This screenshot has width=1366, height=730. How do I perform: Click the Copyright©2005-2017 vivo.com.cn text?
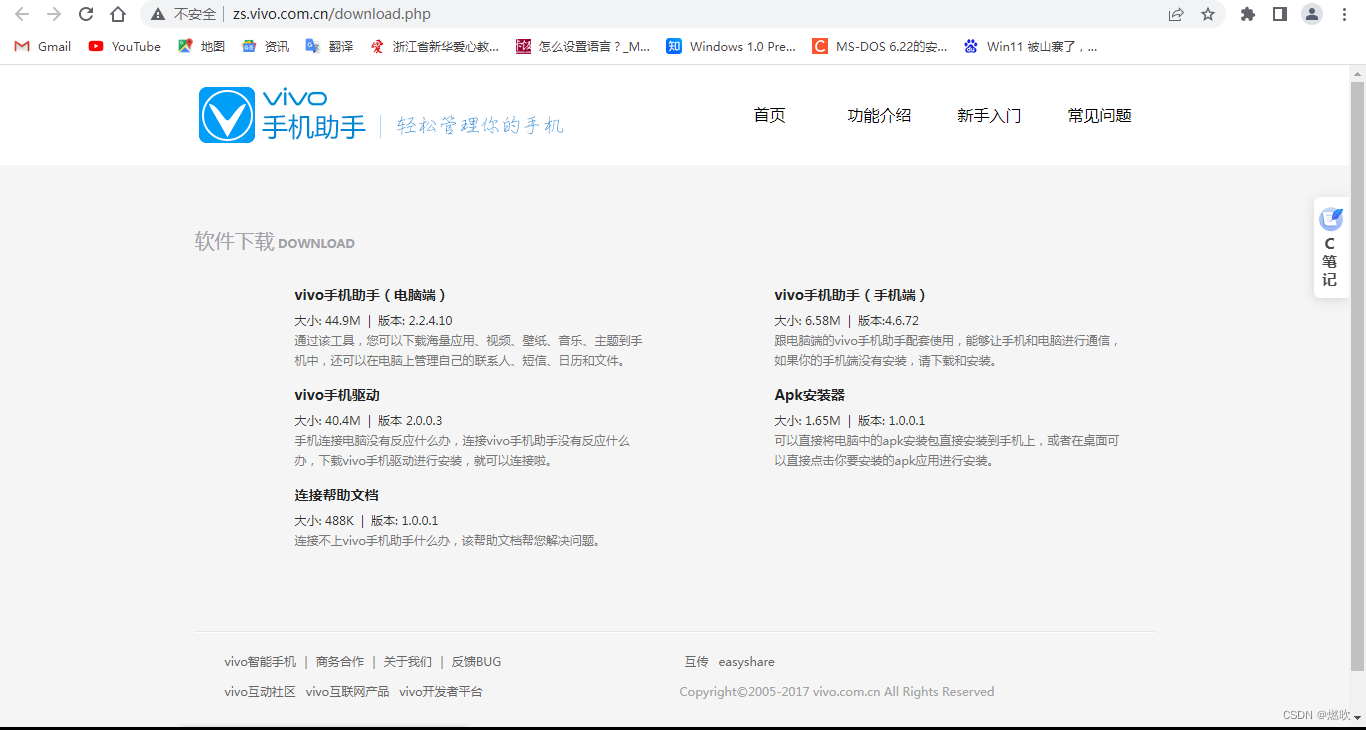coord(837,692)
